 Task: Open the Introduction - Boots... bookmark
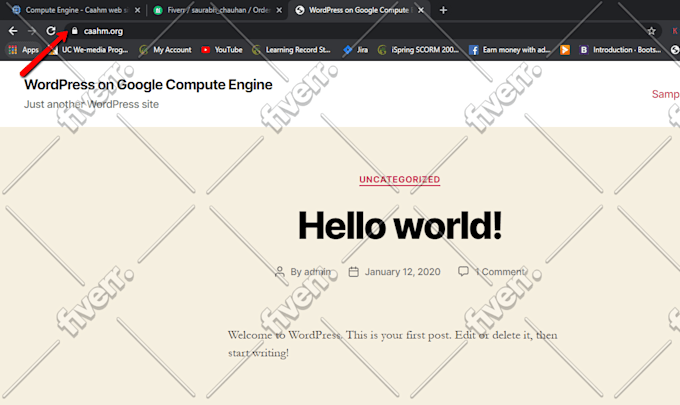[620, 50]
